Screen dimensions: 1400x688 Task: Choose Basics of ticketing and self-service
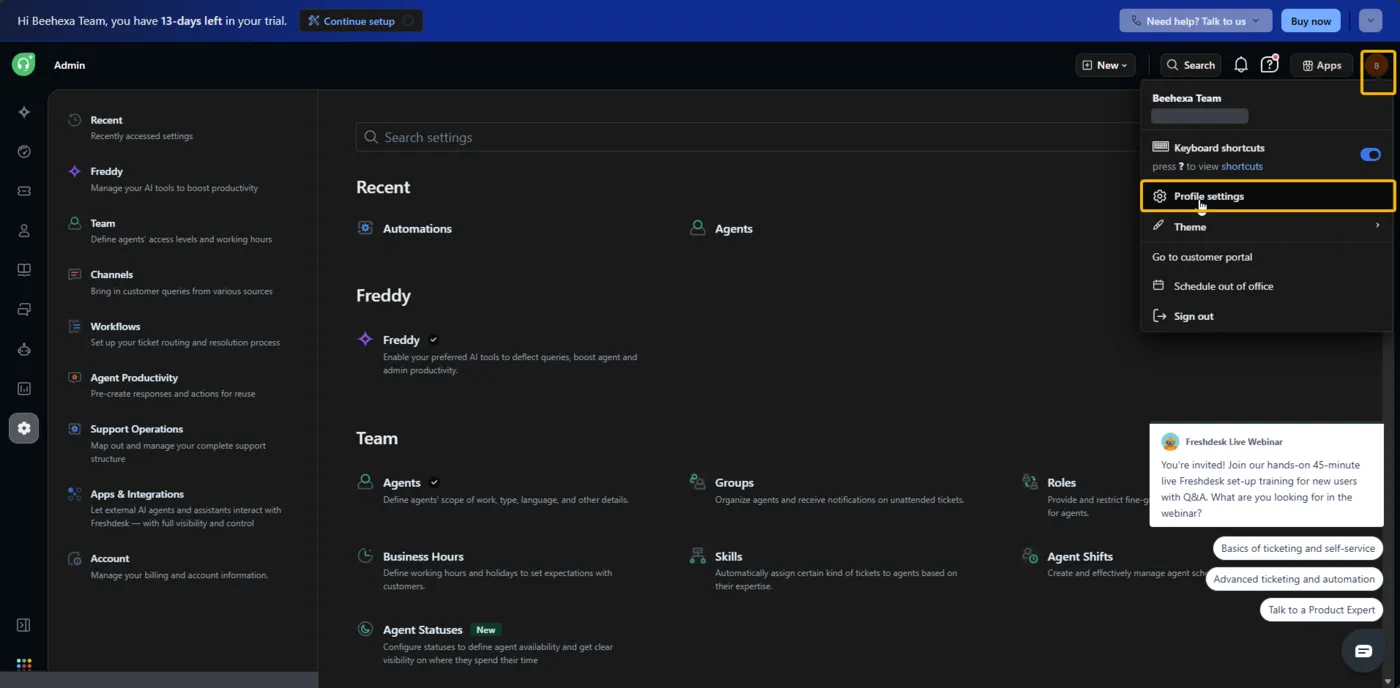click(x=1297, y=548)
